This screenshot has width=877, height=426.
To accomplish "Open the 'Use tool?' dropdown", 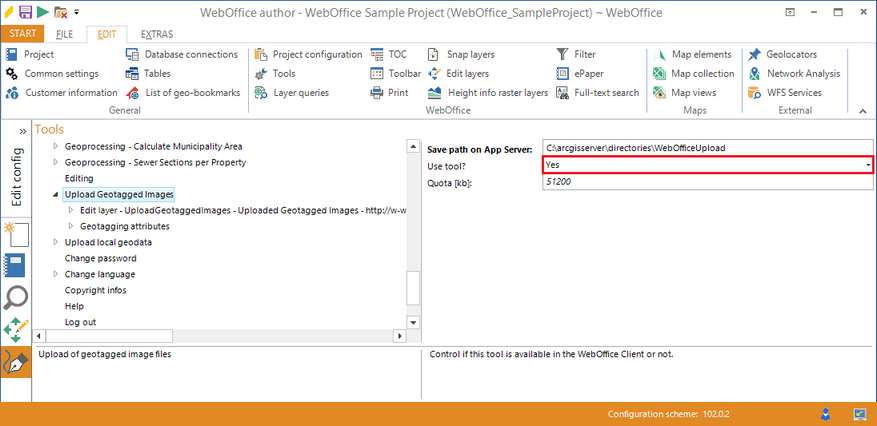I will pyautogui.click(x=868, y=165).
